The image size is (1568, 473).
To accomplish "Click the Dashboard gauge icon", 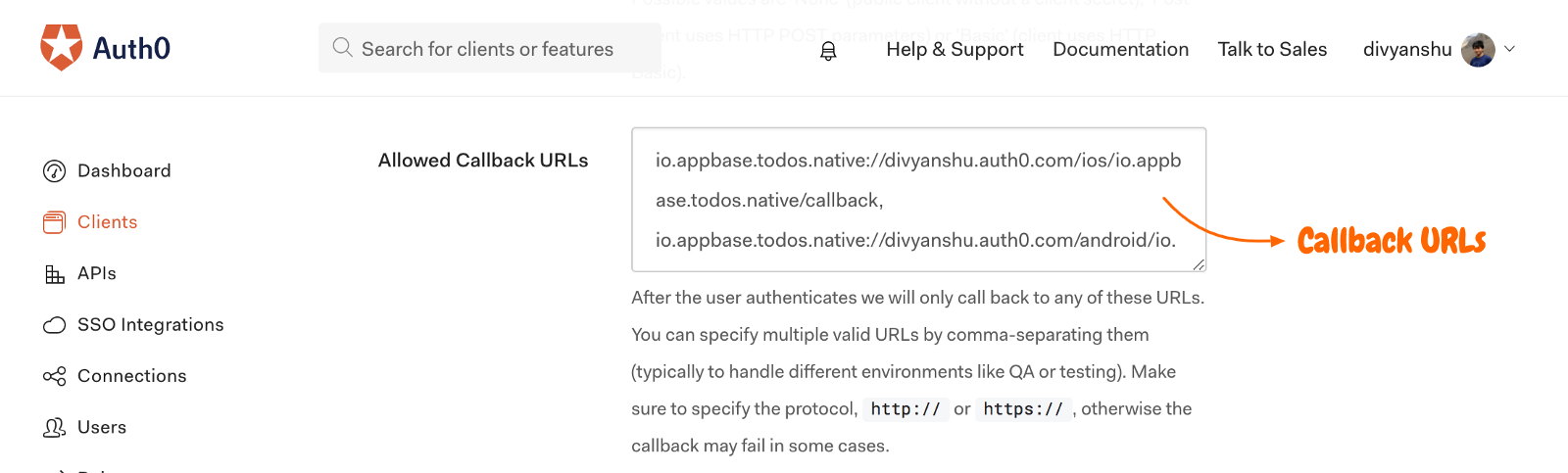I will point(54,171).
